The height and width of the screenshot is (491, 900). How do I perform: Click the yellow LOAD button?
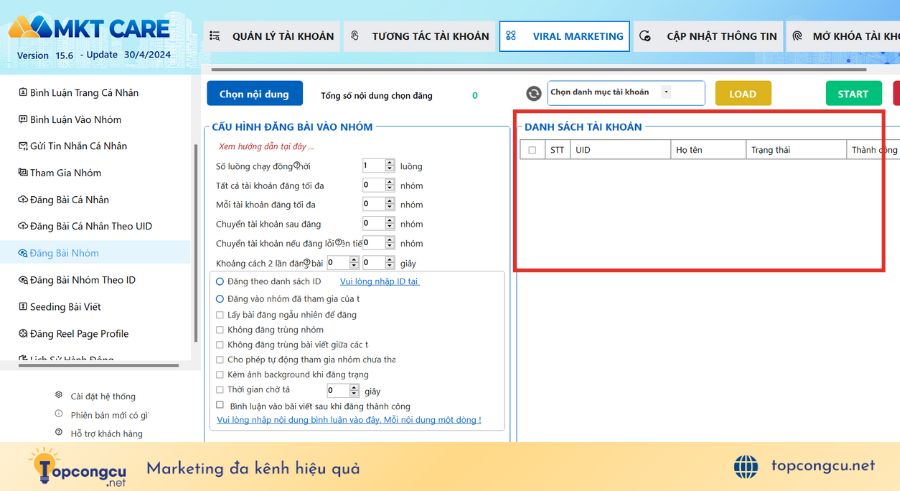pos(743,94)
